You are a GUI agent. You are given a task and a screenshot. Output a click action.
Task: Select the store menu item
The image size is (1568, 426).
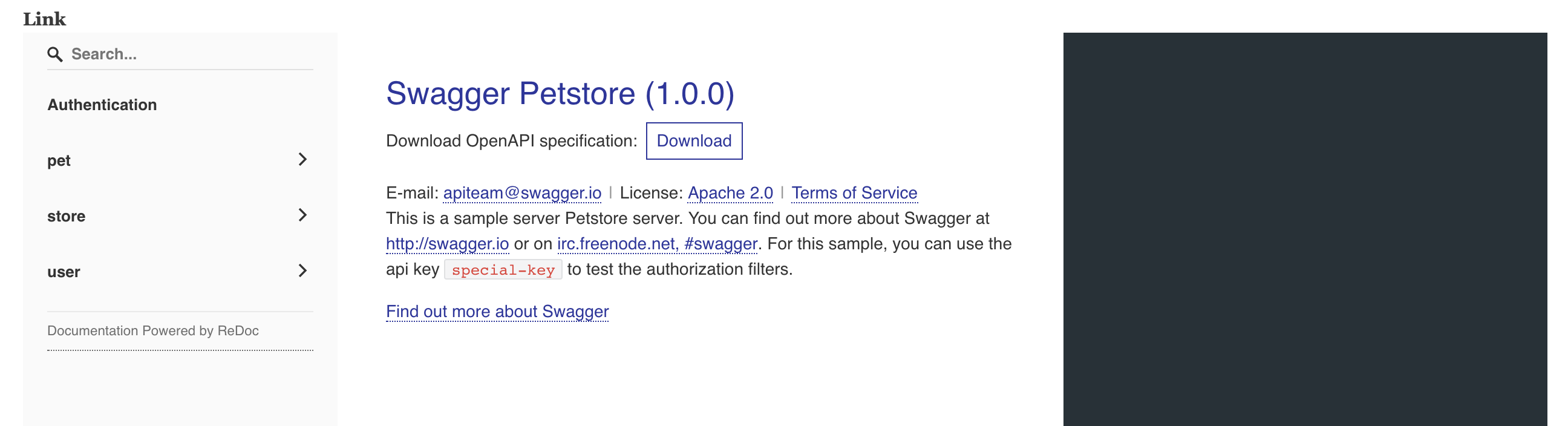67,216
